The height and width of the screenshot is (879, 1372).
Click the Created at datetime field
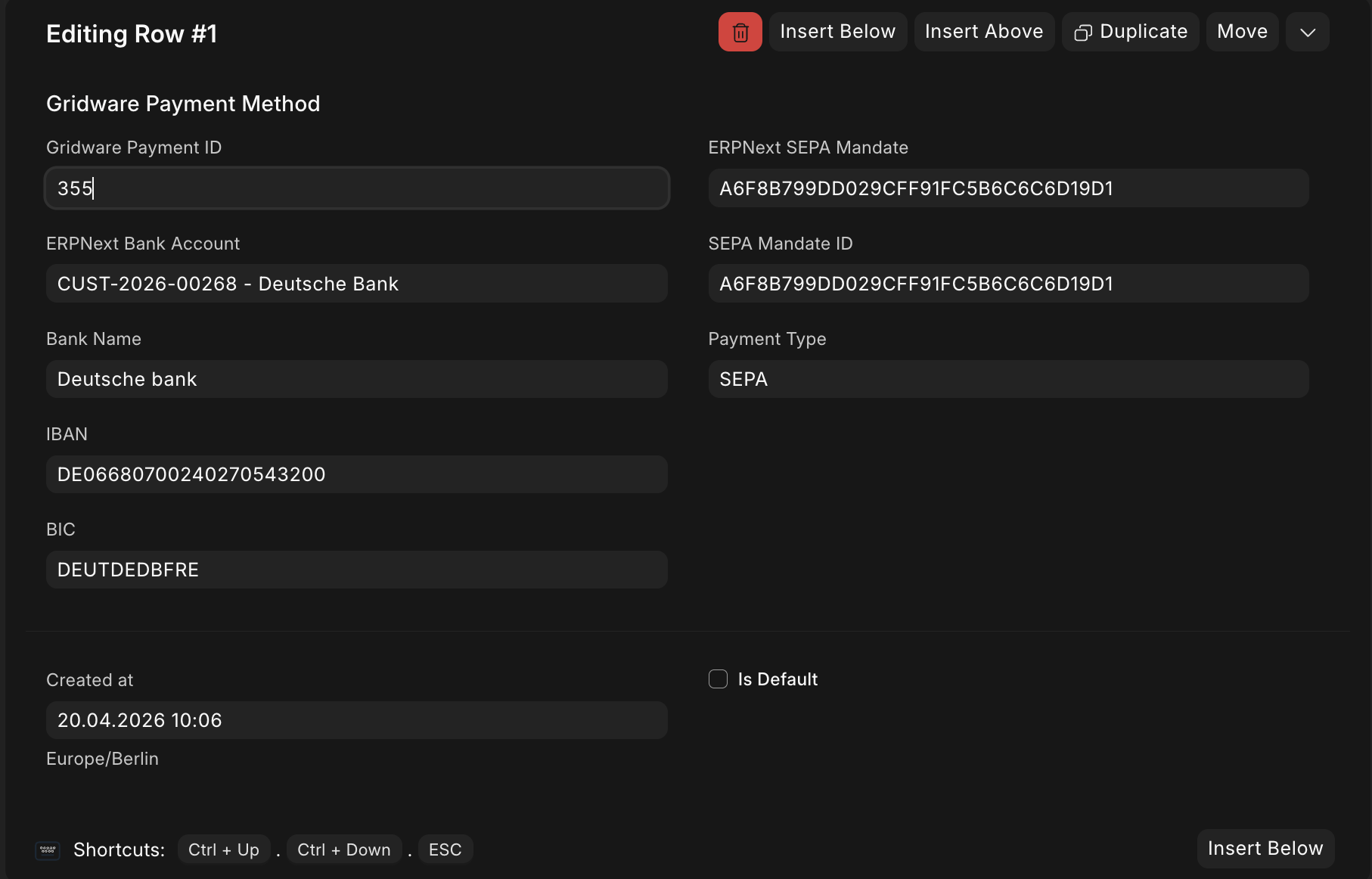pyautogui.click(x=357, y=720)
